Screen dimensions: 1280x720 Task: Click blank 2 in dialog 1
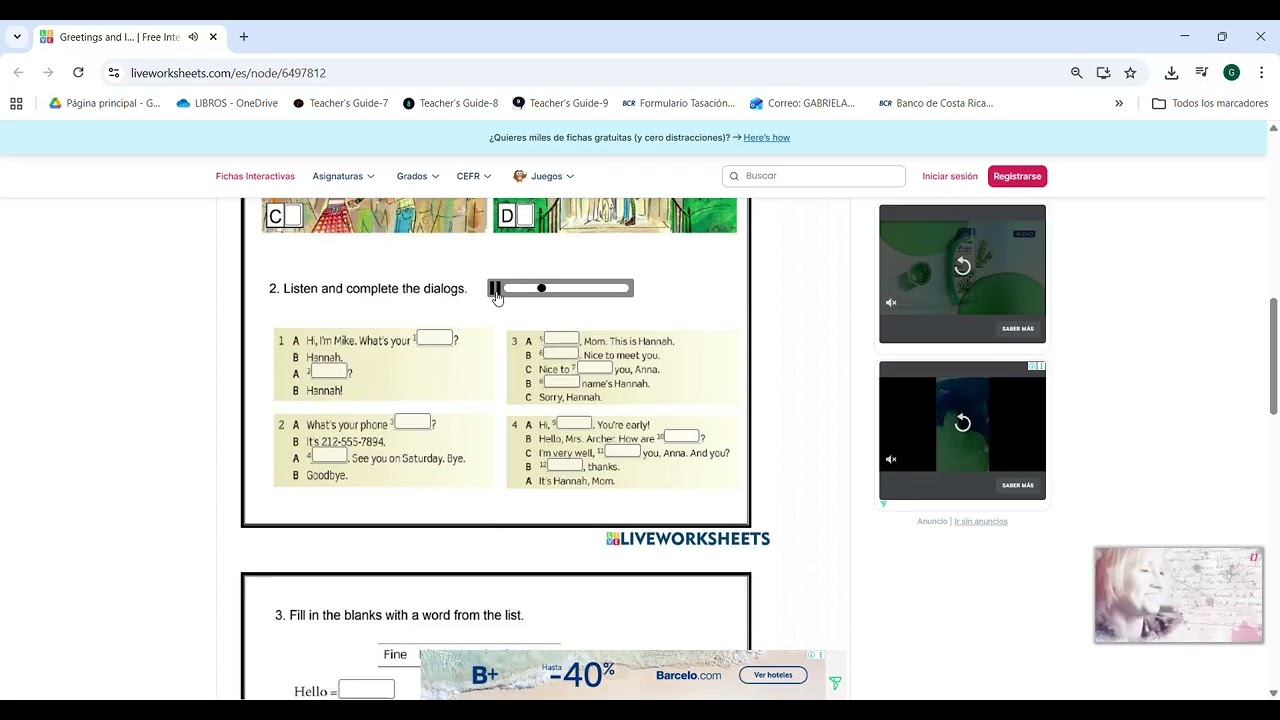coord(329,371)
